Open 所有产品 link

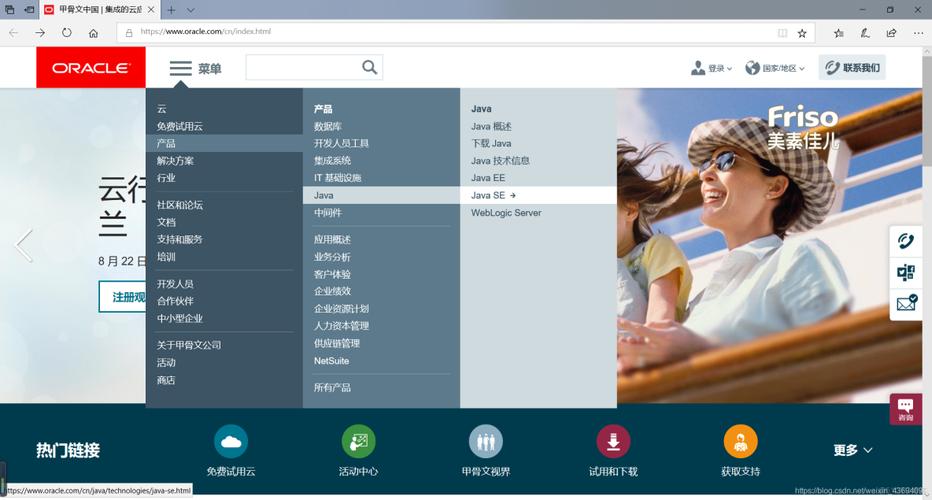tap(332, 388)
